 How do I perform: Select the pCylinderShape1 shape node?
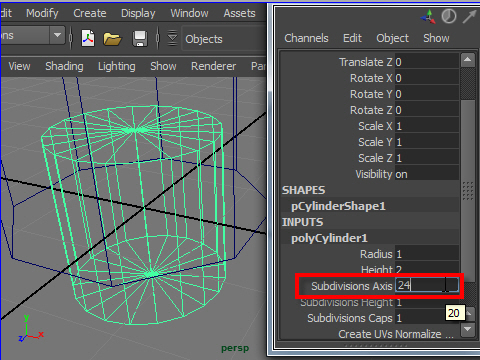(338, 206)
